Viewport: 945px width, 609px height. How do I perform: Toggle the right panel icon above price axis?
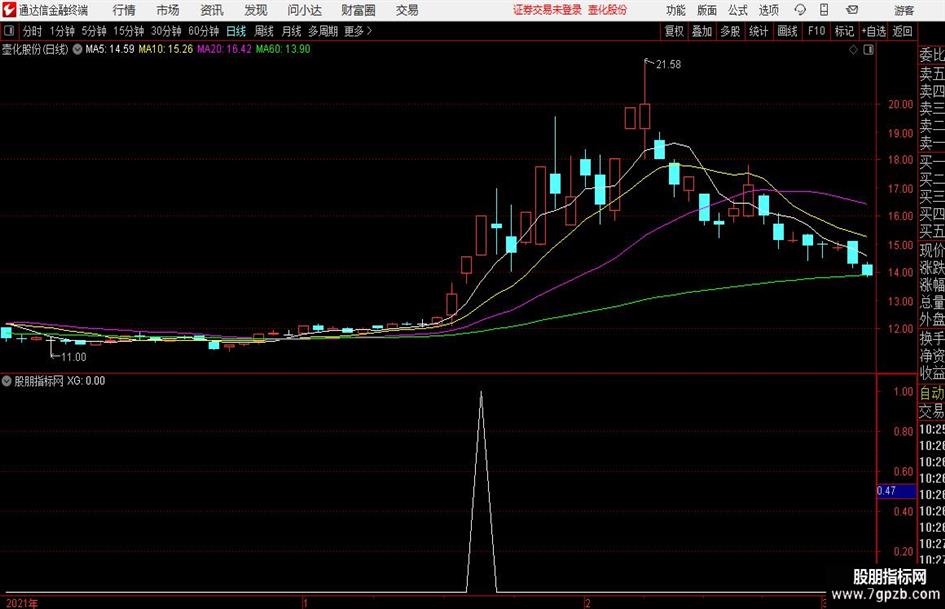click(868, 50)
